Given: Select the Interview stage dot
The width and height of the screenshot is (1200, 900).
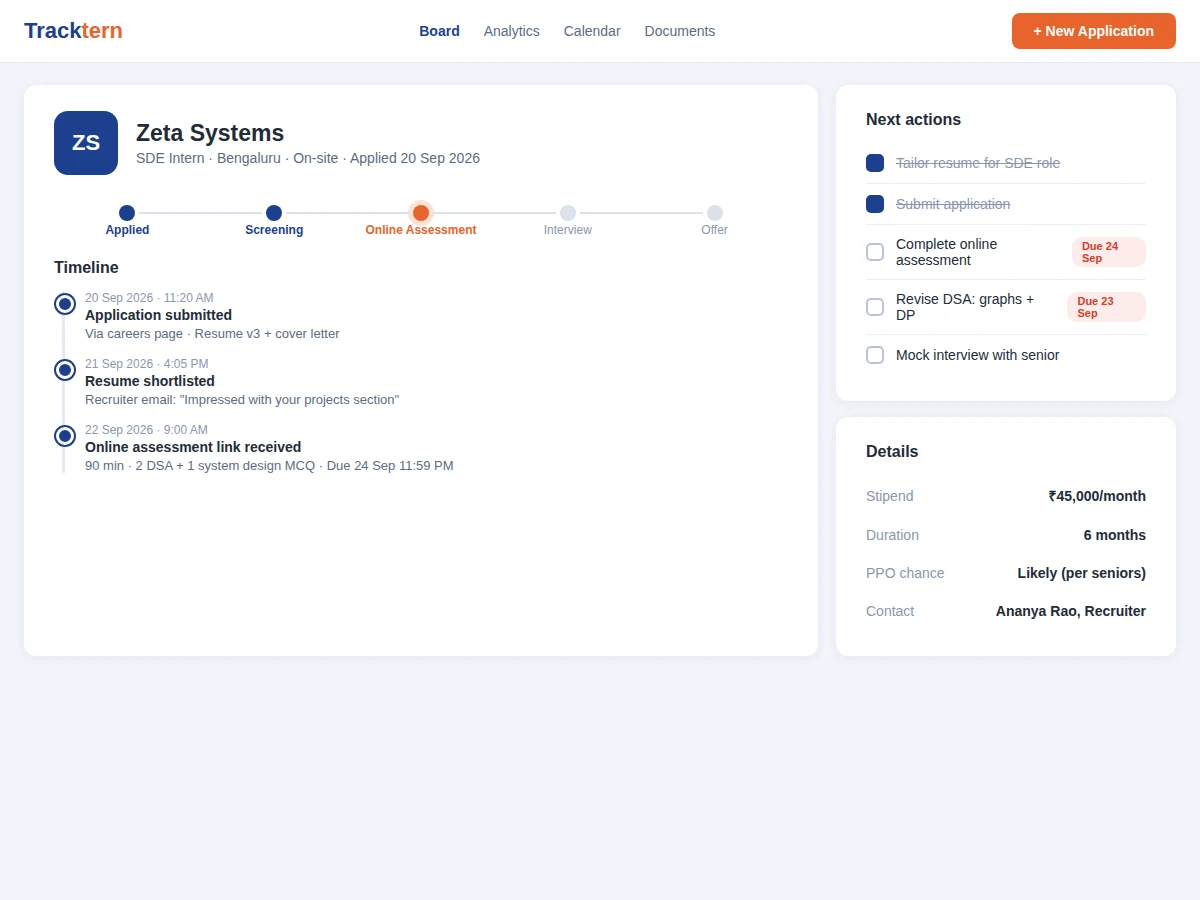Looking at the screenshot, I should click(568, 213).
